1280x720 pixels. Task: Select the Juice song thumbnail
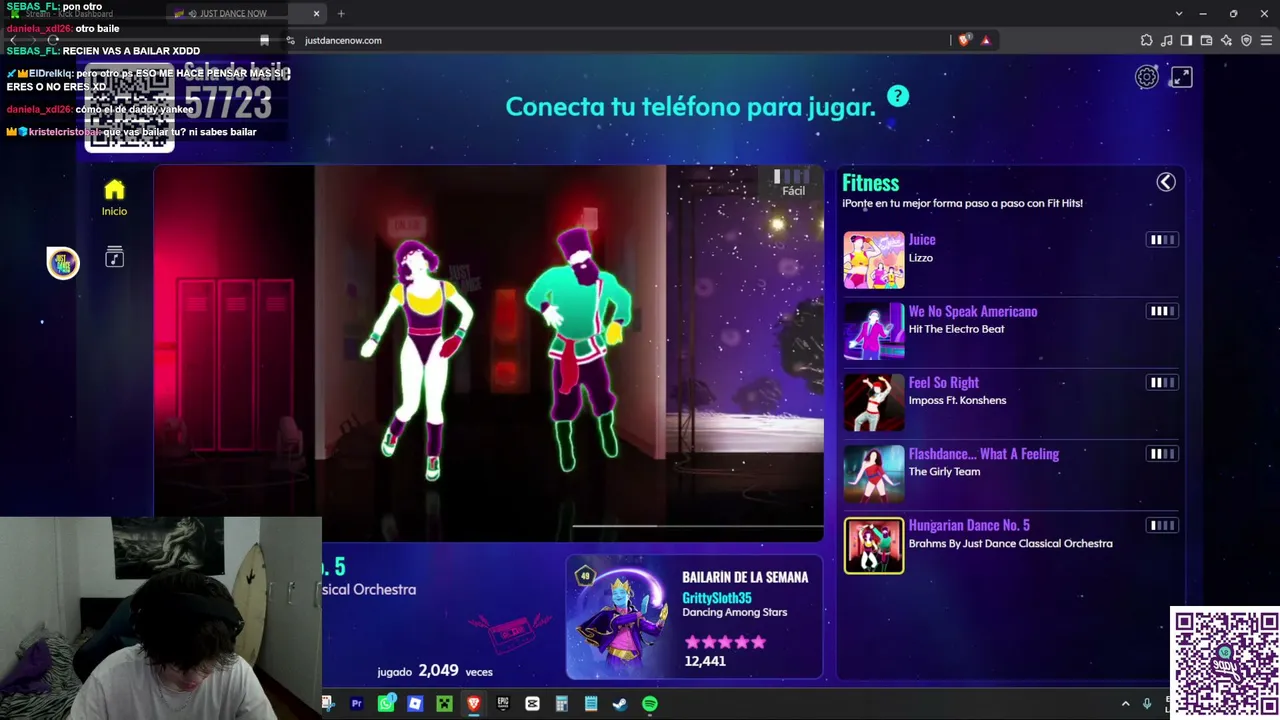click(x=874, y=260)
